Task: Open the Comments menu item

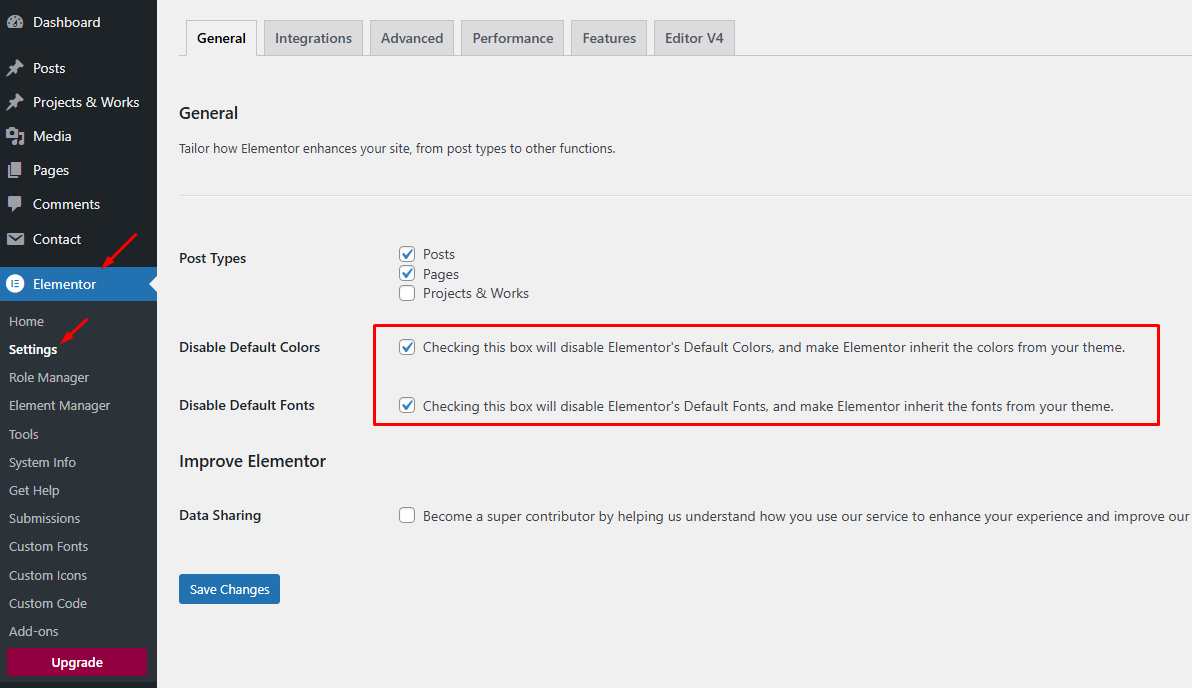Action: pyautogui.click(x=78, y=204)
